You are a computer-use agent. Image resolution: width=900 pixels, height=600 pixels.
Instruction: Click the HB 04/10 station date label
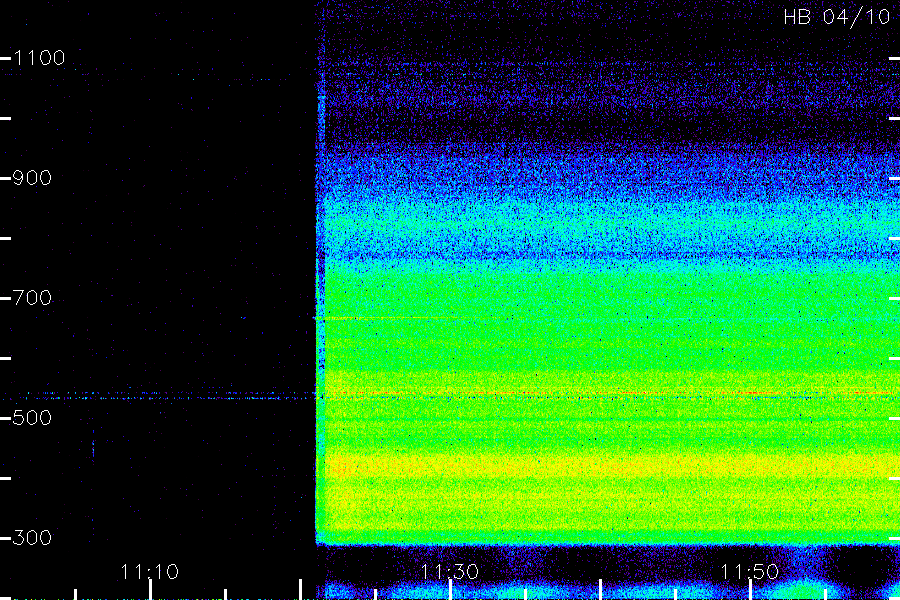pos(837,17)
